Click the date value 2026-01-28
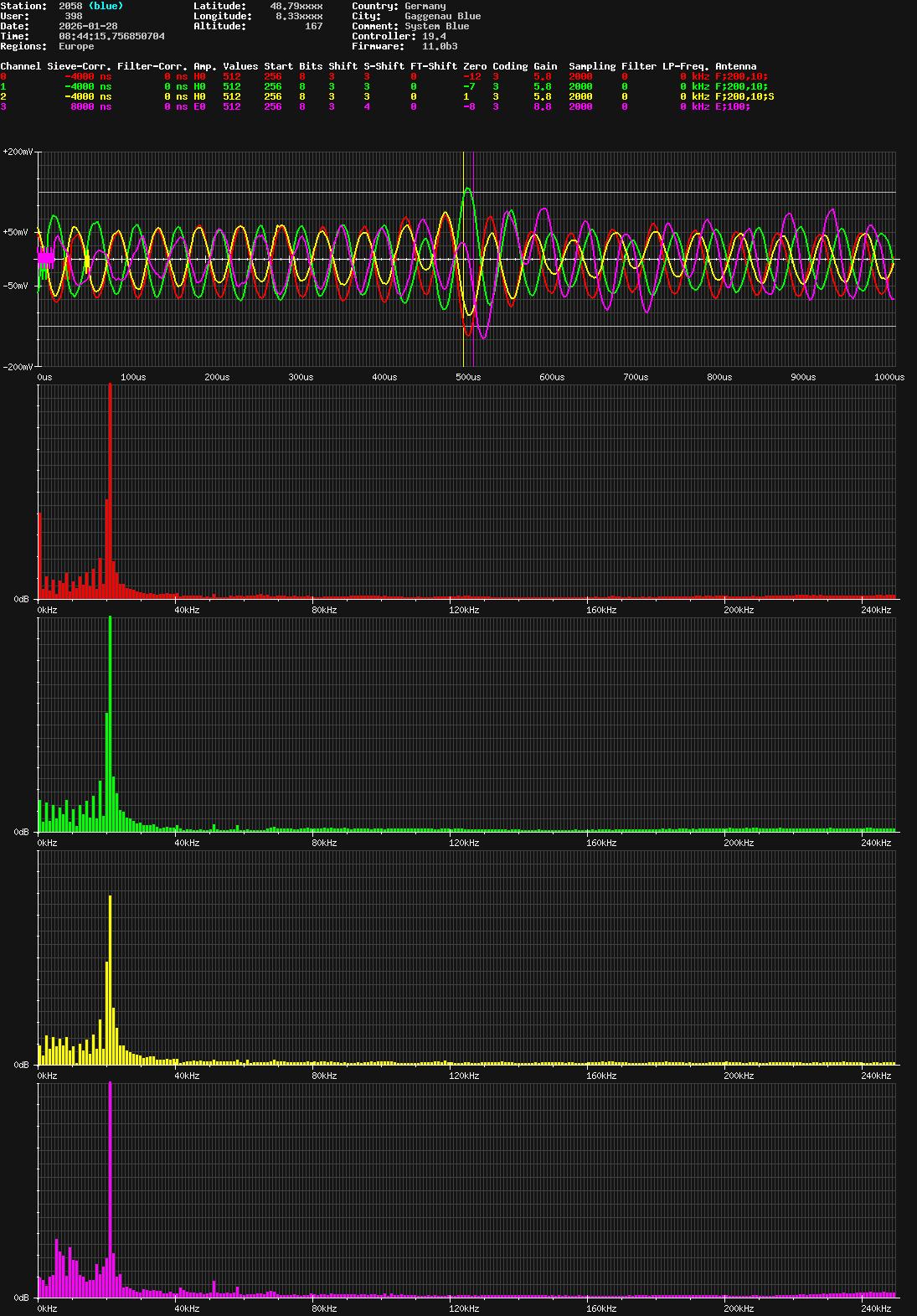Viewport: 917px width, 1316px height. tap(88, 26)
